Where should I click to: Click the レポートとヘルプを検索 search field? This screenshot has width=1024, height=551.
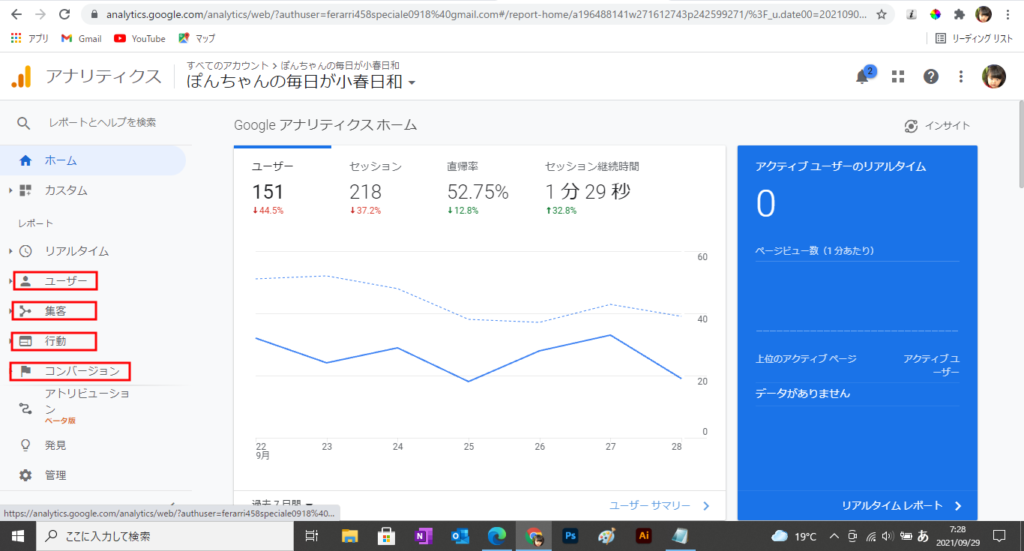point(103,123)
